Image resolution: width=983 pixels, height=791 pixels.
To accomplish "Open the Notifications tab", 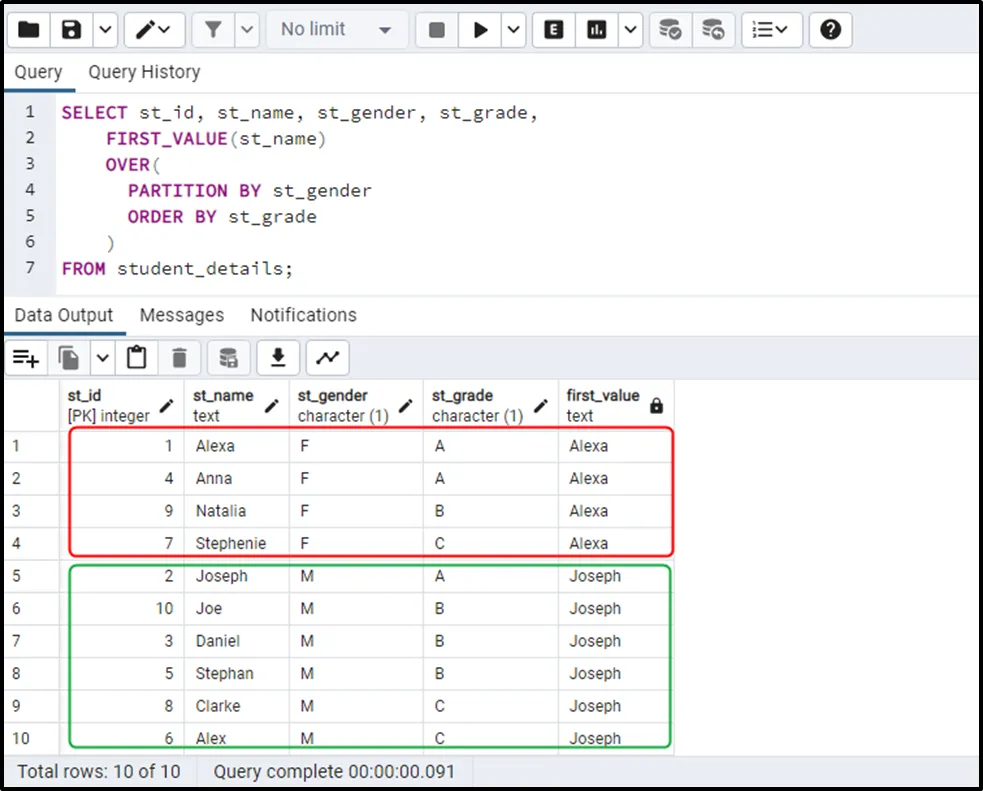I will tap(303, 315).
